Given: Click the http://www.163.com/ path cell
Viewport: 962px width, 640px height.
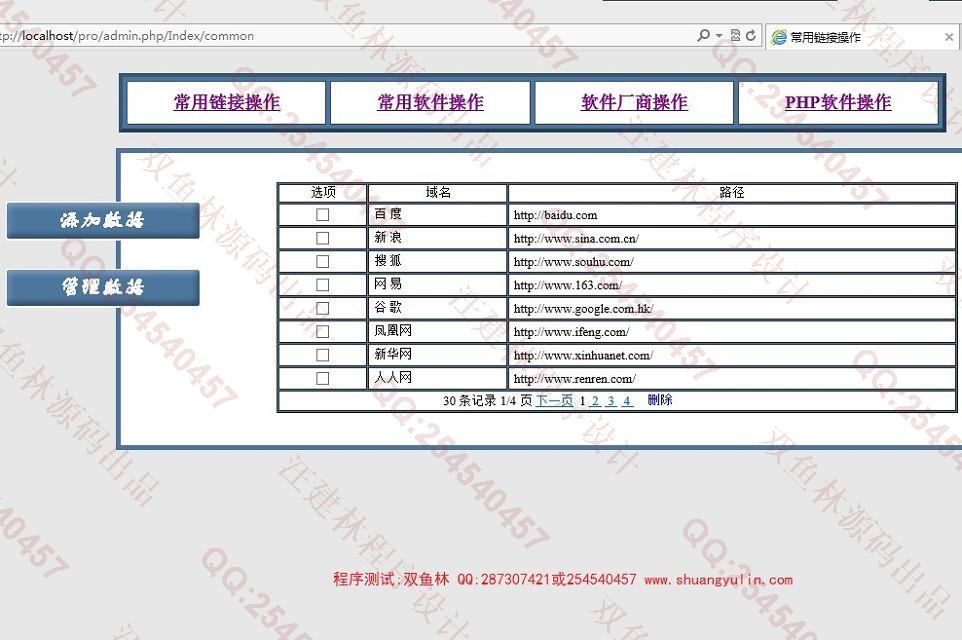Looking at the screenshot, I should 732,285.
